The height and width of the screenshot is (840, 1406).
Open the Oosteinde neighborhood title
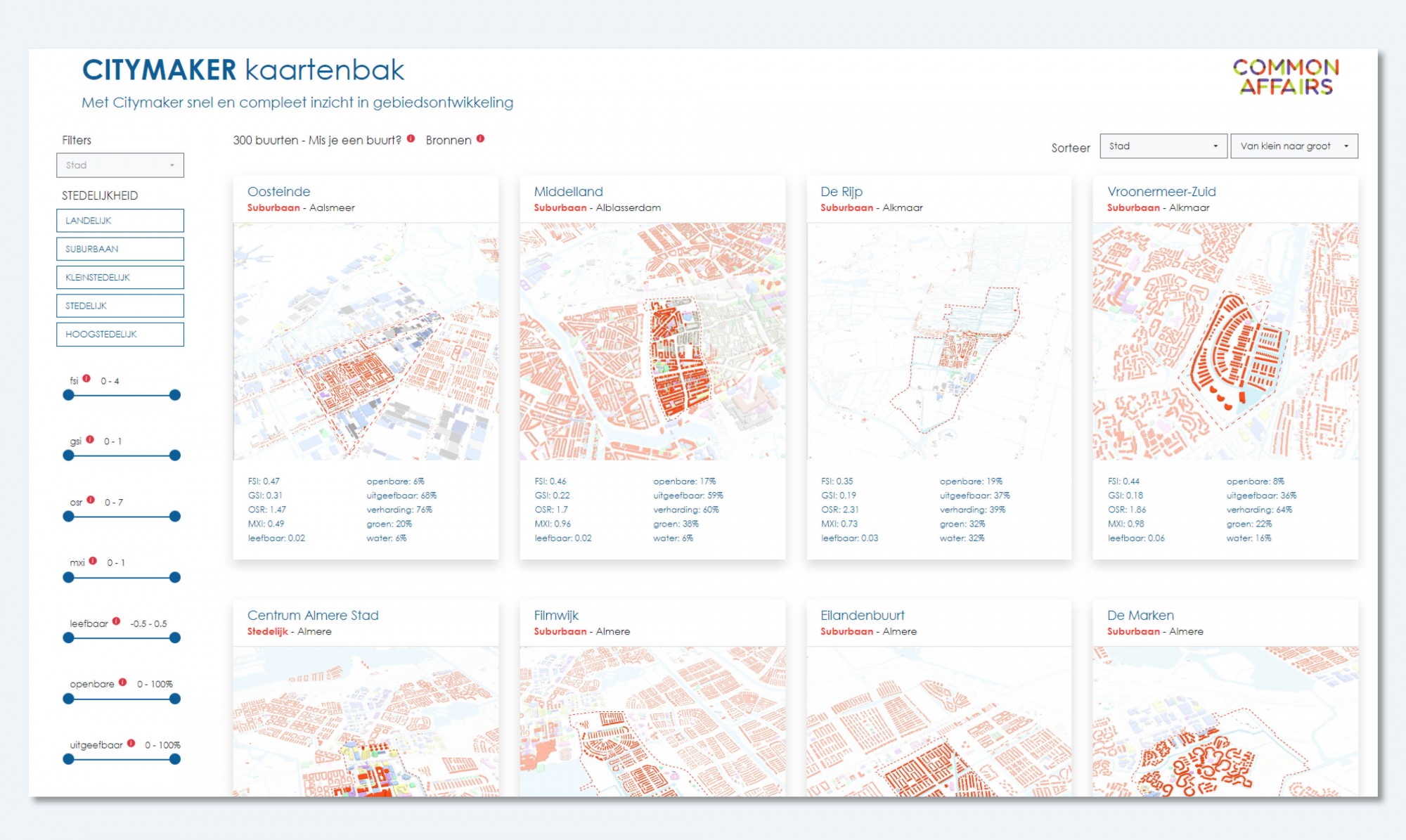(x=278, y=191)
